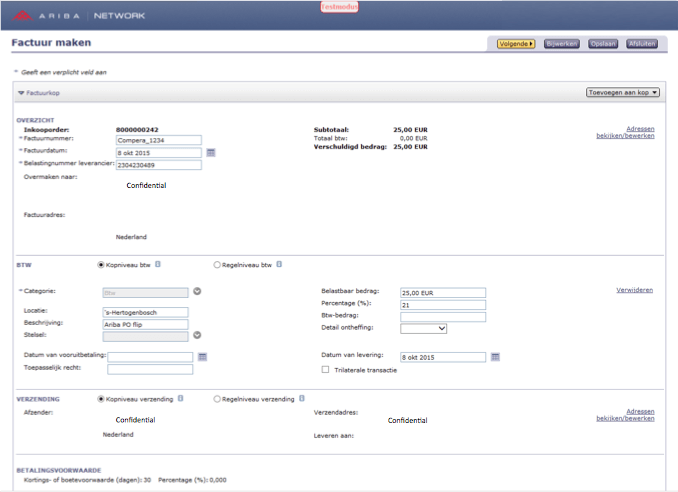Screen dimensions: 678x492
Task: Click the Datum van levering field
Action: click(x=443, y=357)
